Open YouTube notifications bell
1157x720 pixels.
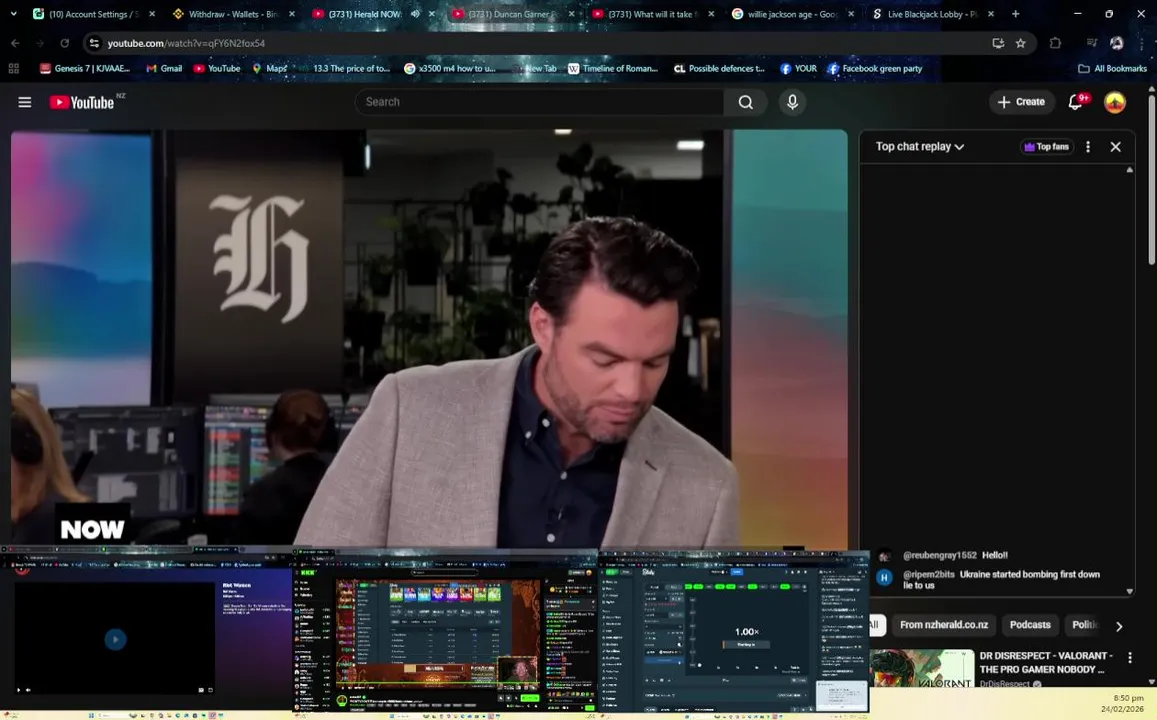(x=1076, y=102)
